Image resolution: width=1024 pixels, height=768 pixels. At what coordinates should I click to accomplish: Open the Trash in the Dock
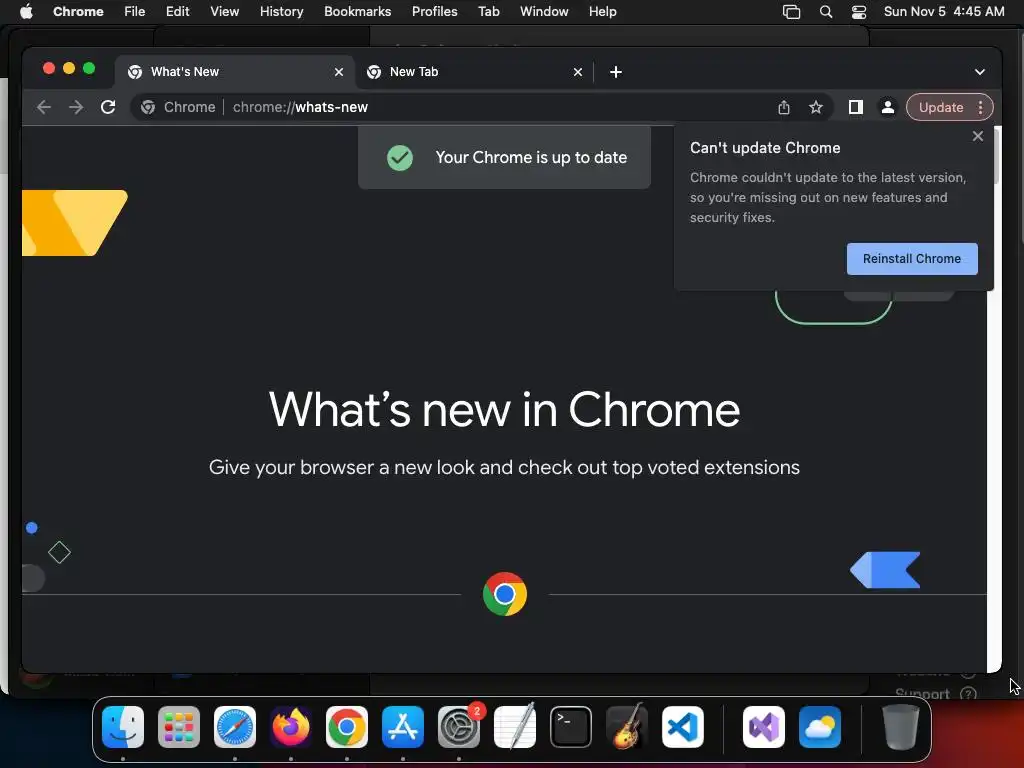[x=901, y=727]
